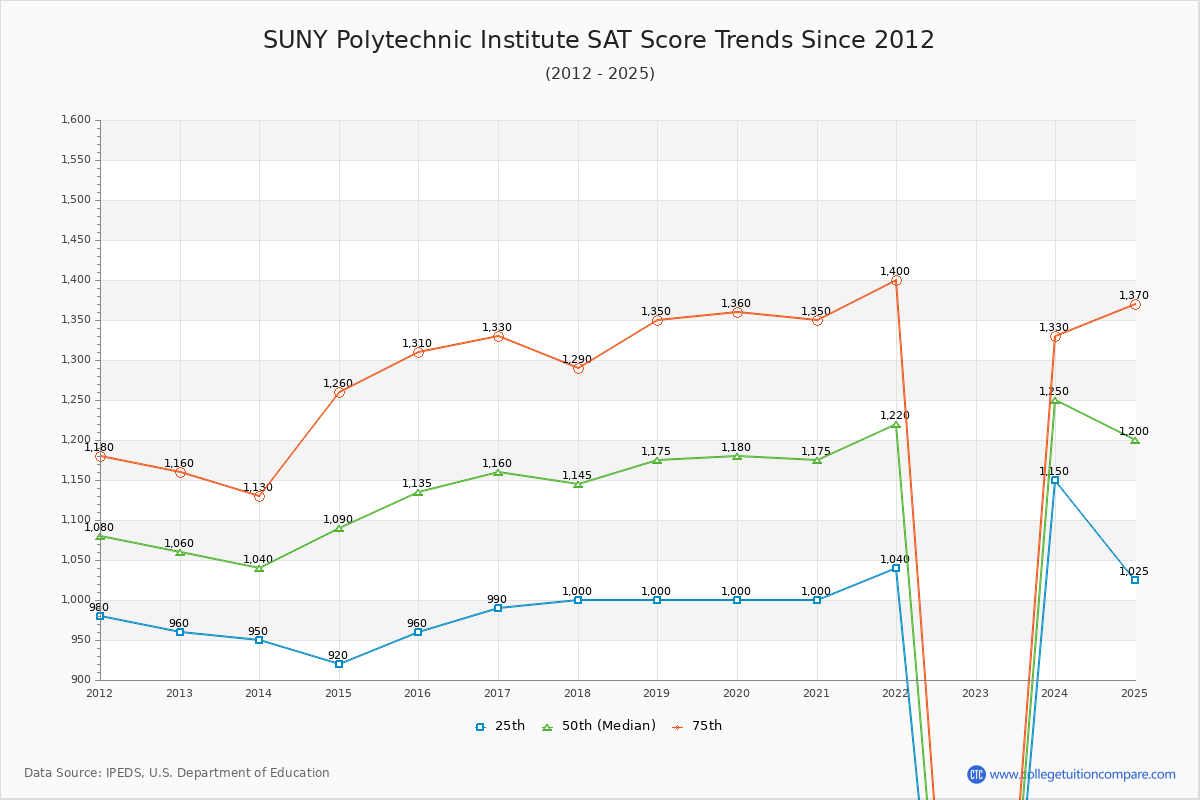The width and height of the screenshot is (1200, 800).
Task: Click the 1,250 y-axis label
Action: tap(76, 400)
